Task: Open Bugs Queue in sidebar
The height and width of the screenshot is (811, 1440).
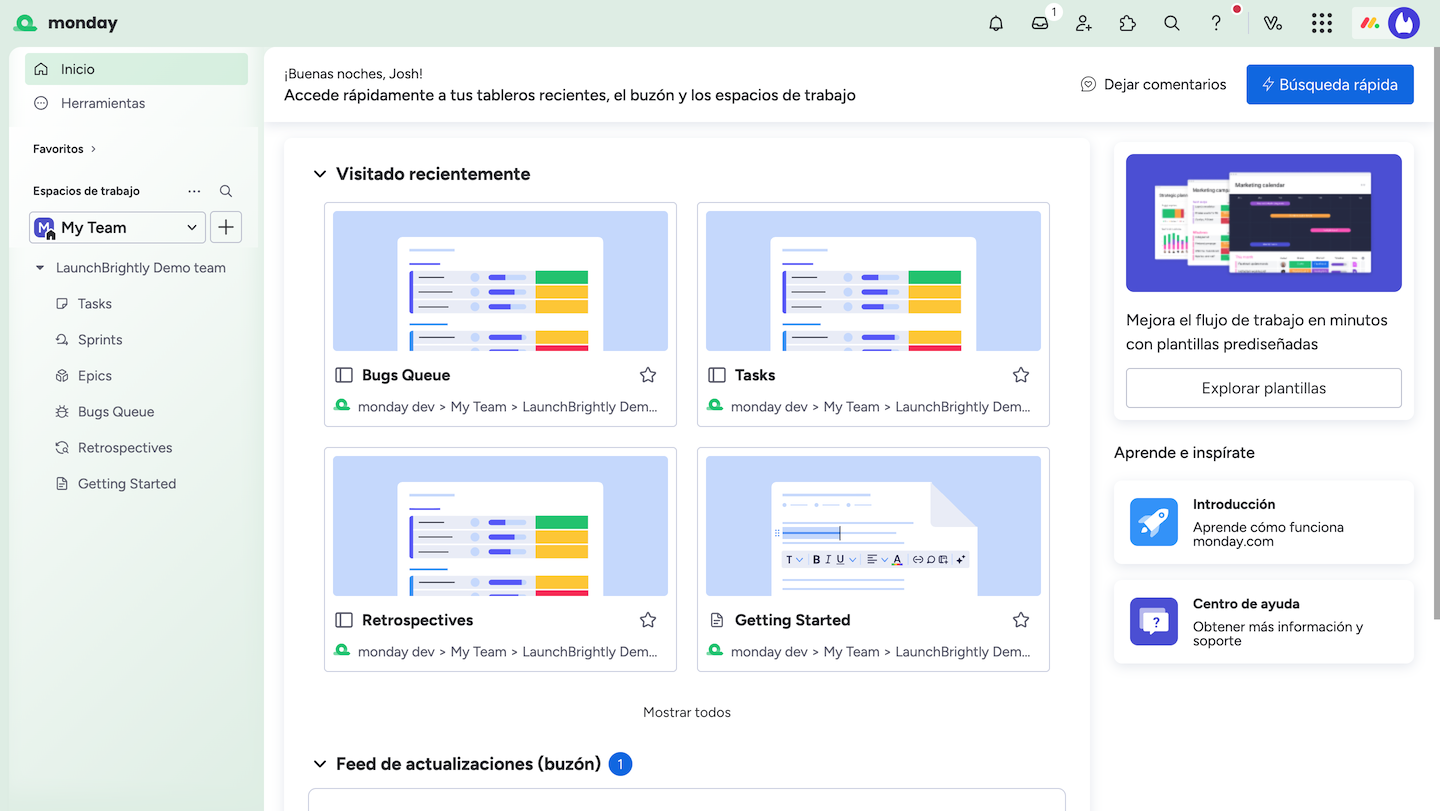Action: tap(116, 412)
